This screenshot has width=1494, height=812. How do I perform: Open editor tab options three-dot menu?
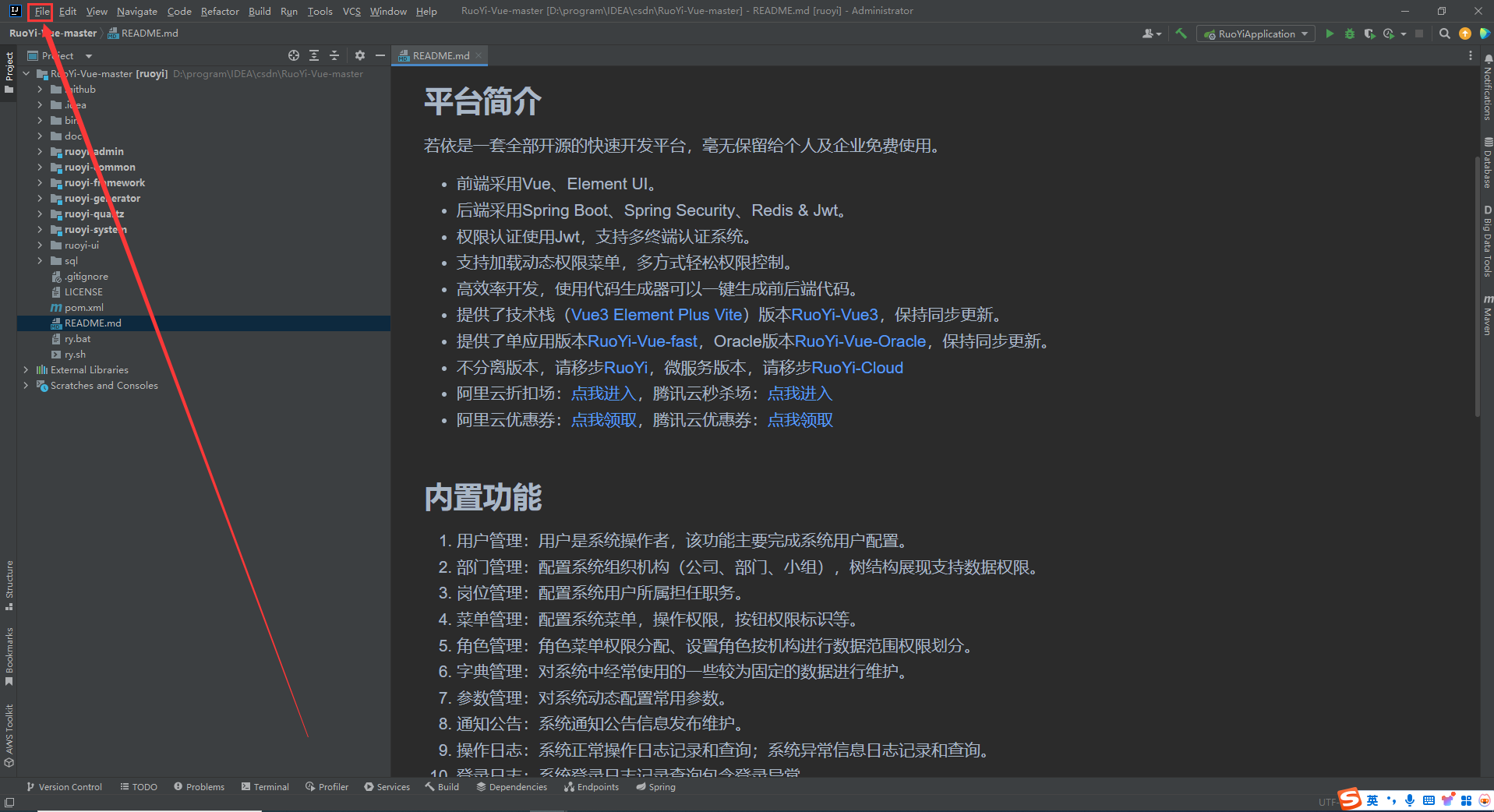(x=1471, y=55)
